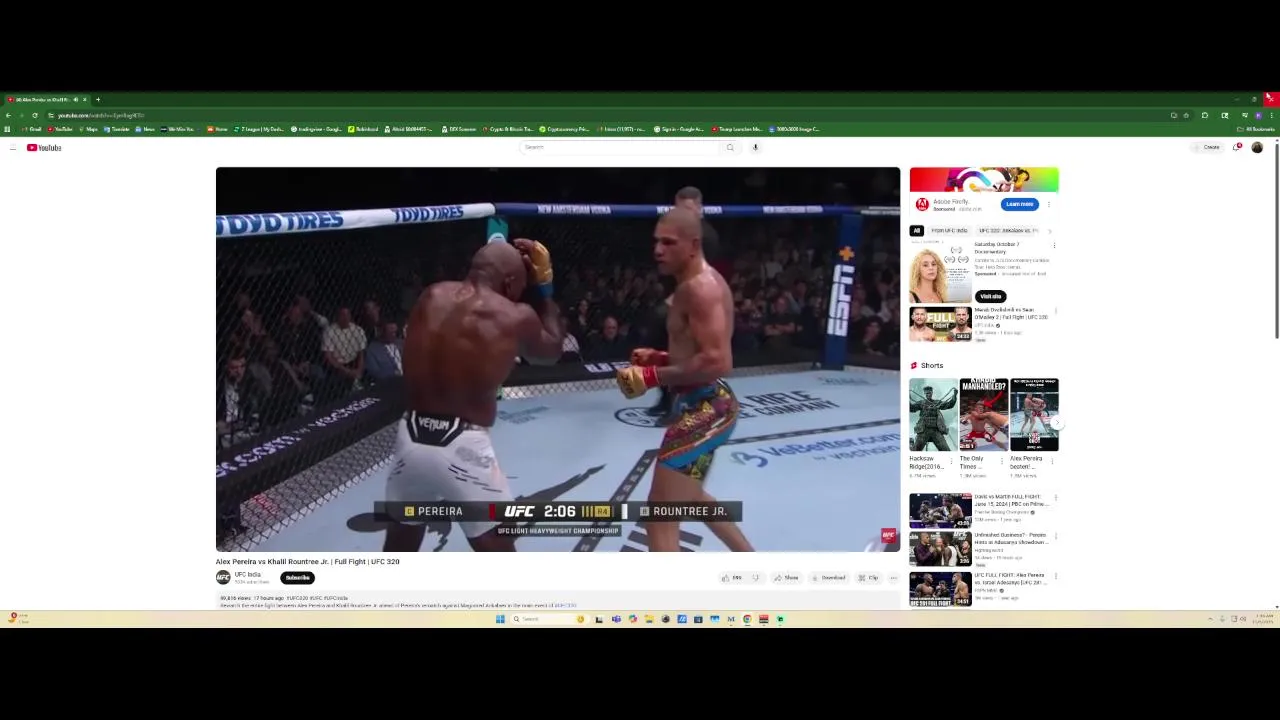
Task: Click the video player frame
Action: (x=558, y=359)
